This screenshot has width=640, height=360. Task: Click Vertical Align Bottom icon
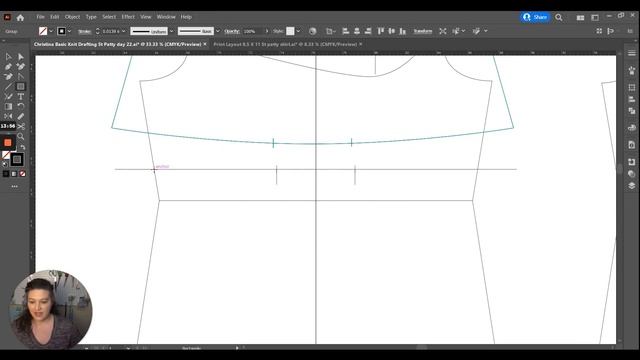(403, 31)
